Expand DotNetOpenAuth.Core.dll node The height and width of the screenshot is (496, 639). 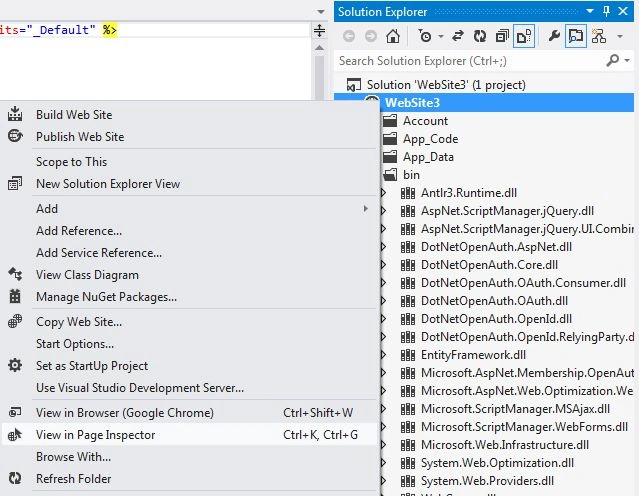(383, 265)
